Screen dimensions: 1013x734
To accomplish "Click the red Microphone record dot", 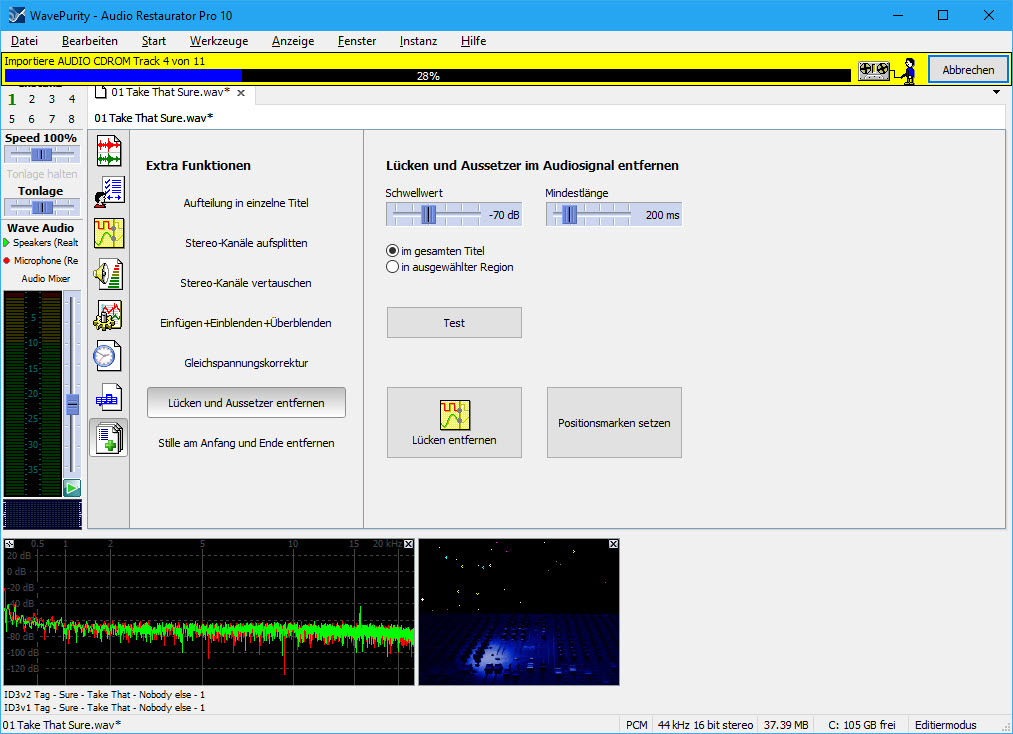I will click(6, 260).
